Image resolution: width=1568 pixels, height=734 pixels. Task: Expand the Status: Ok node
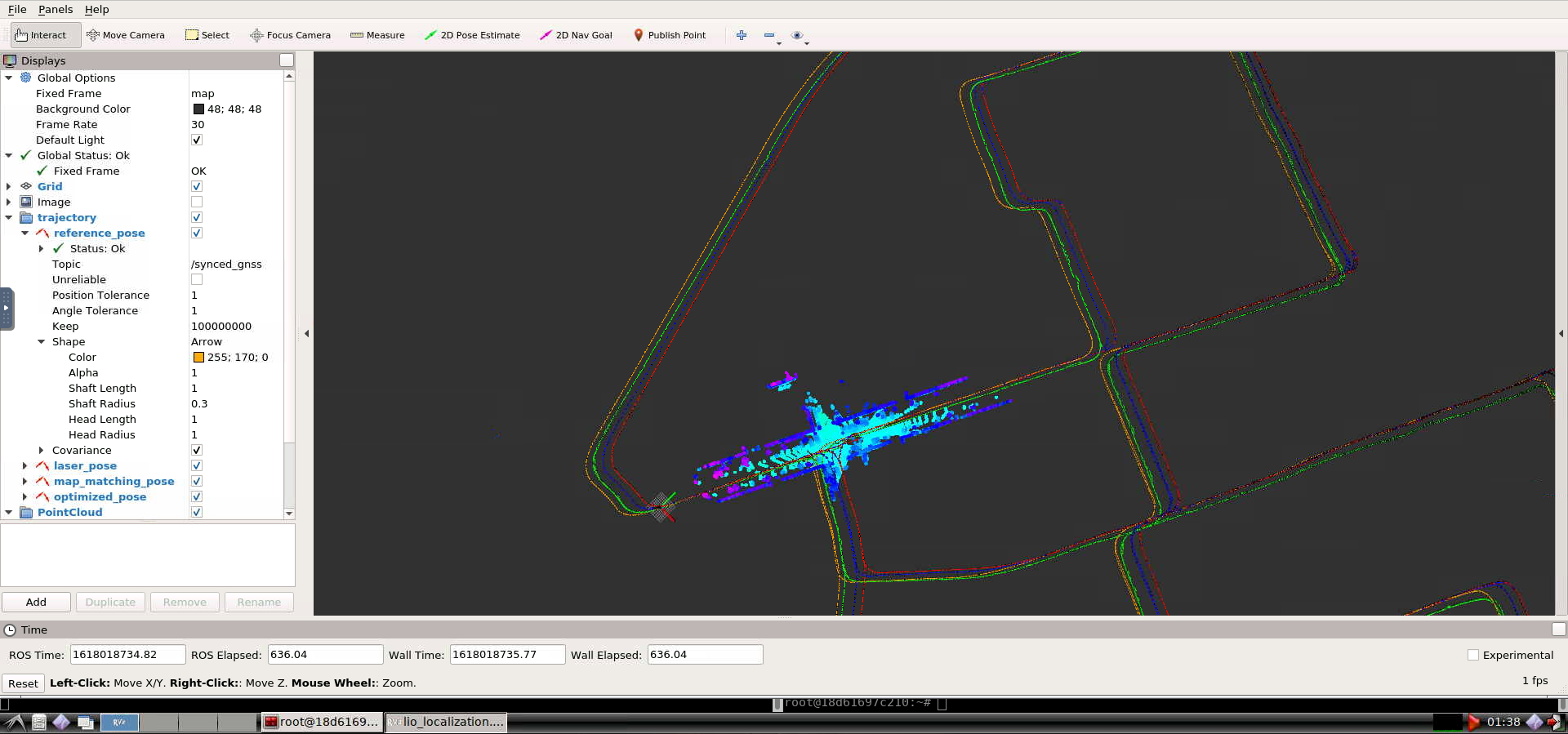[x=42, y=248]
